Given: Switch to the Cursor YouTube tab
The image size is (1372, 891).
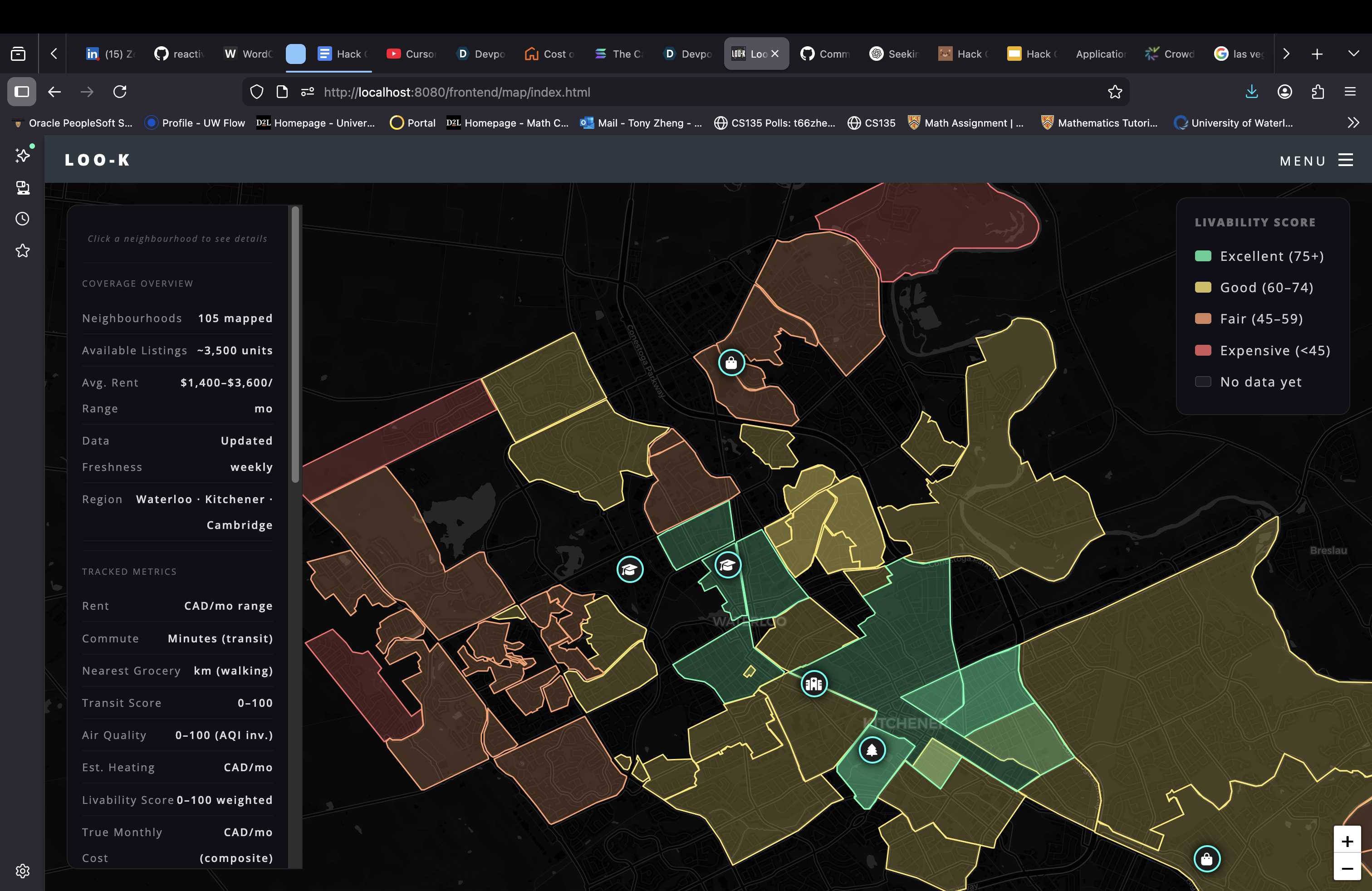Looking at the screenshot, I should pyautogui.click(x=412, y=54).
